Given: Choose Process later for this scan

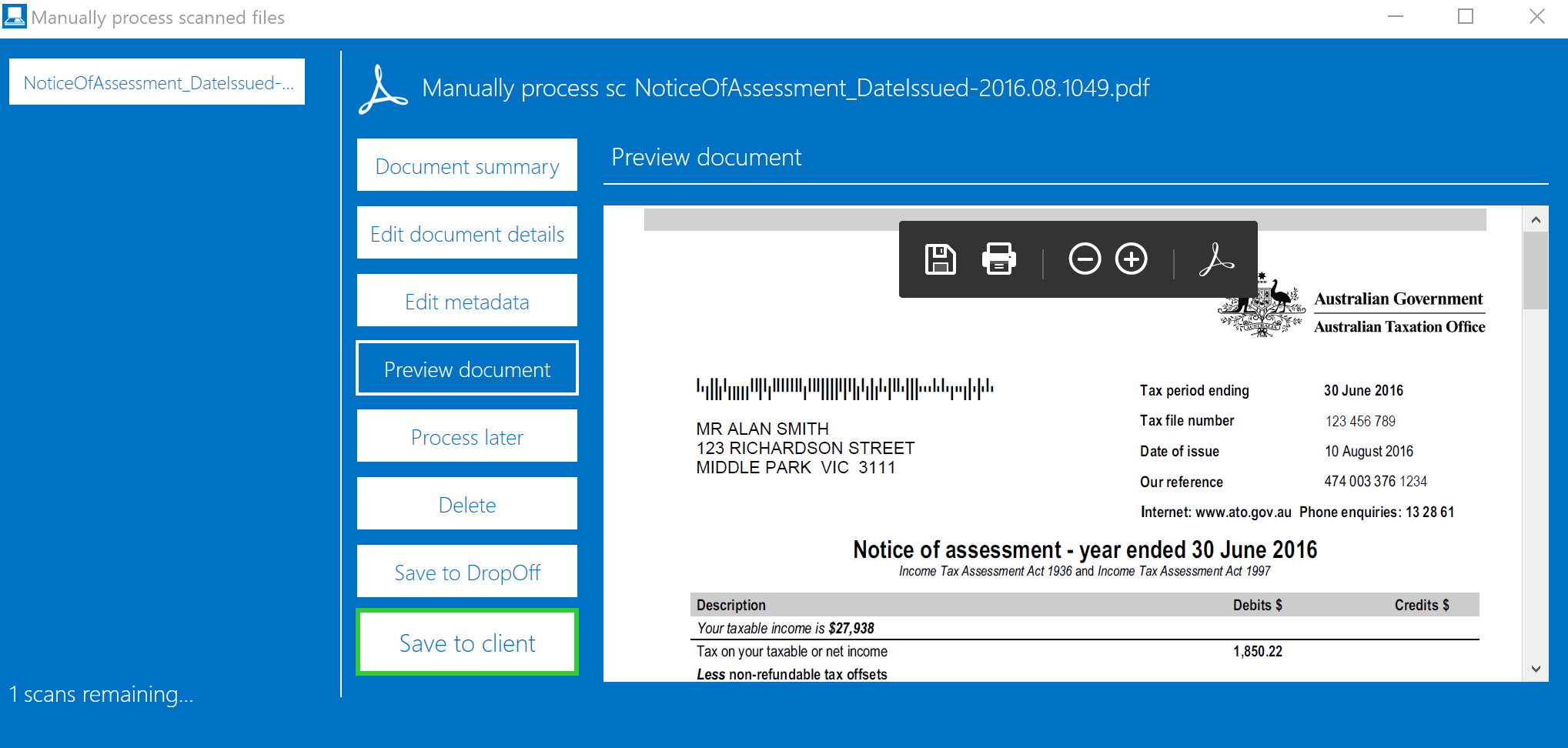Looking at the screenshot, I should tap(466, 436).
